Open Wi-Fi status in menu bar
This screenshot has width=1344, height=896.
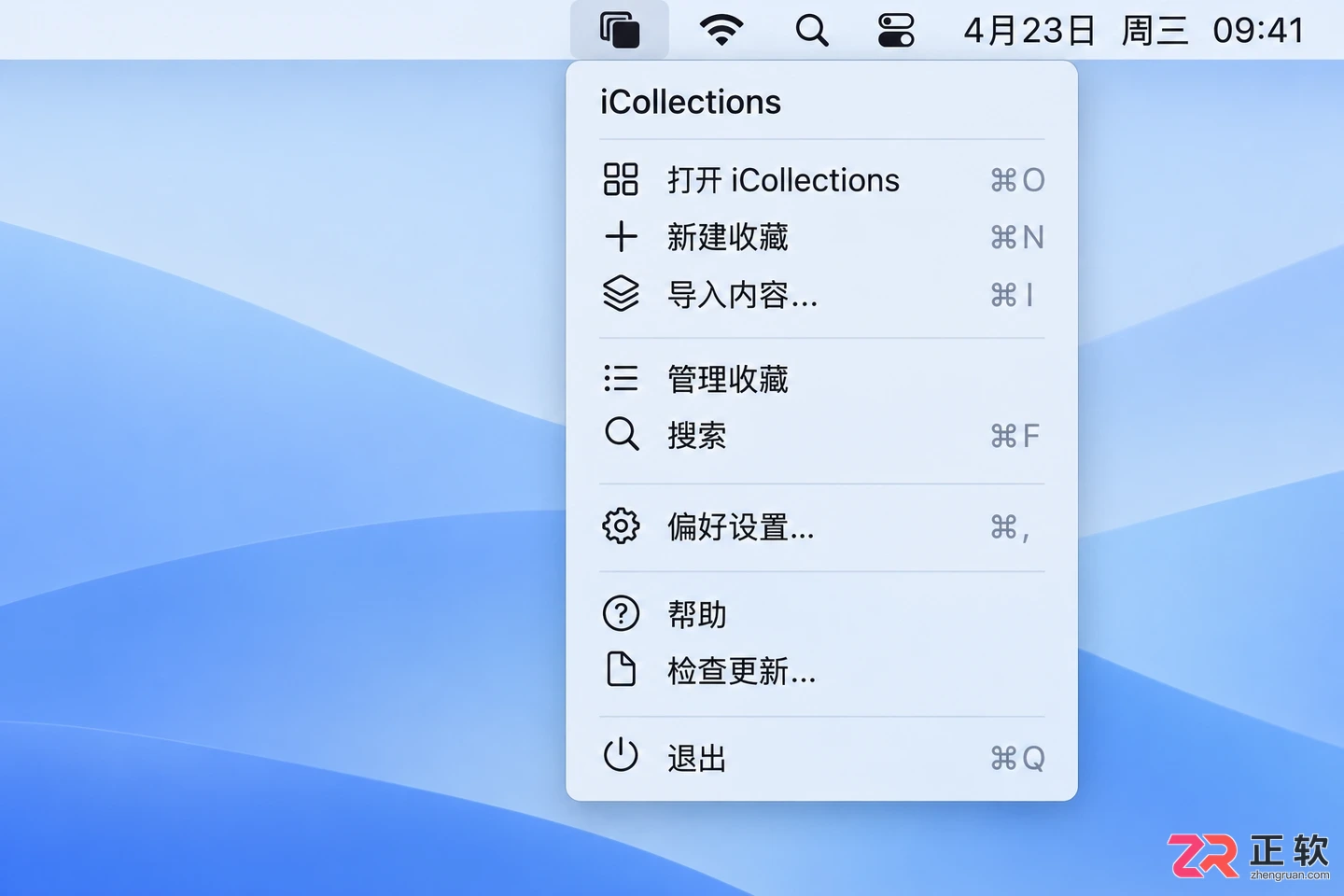[x=721, y=31]
